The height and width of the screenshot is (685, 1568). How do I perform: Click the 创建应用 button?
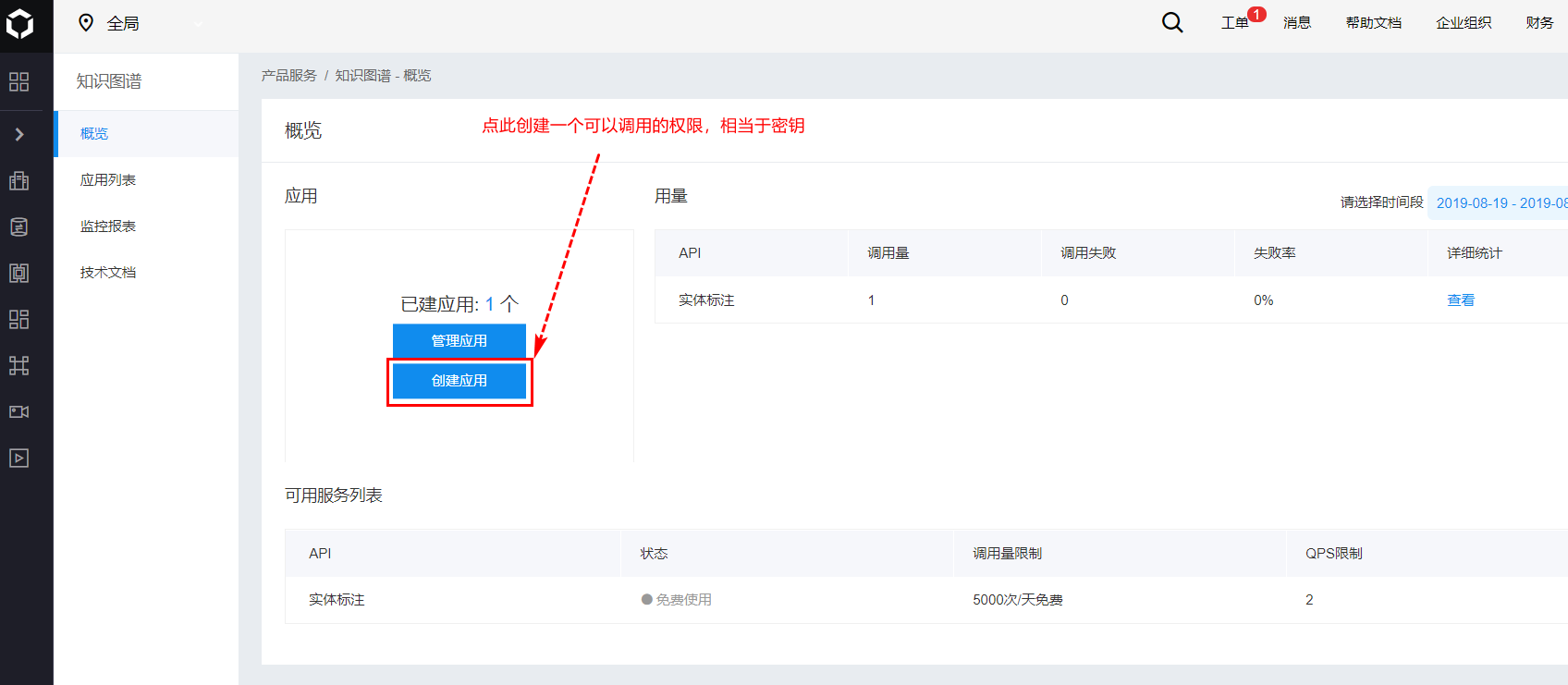click(x=459, y=381)
